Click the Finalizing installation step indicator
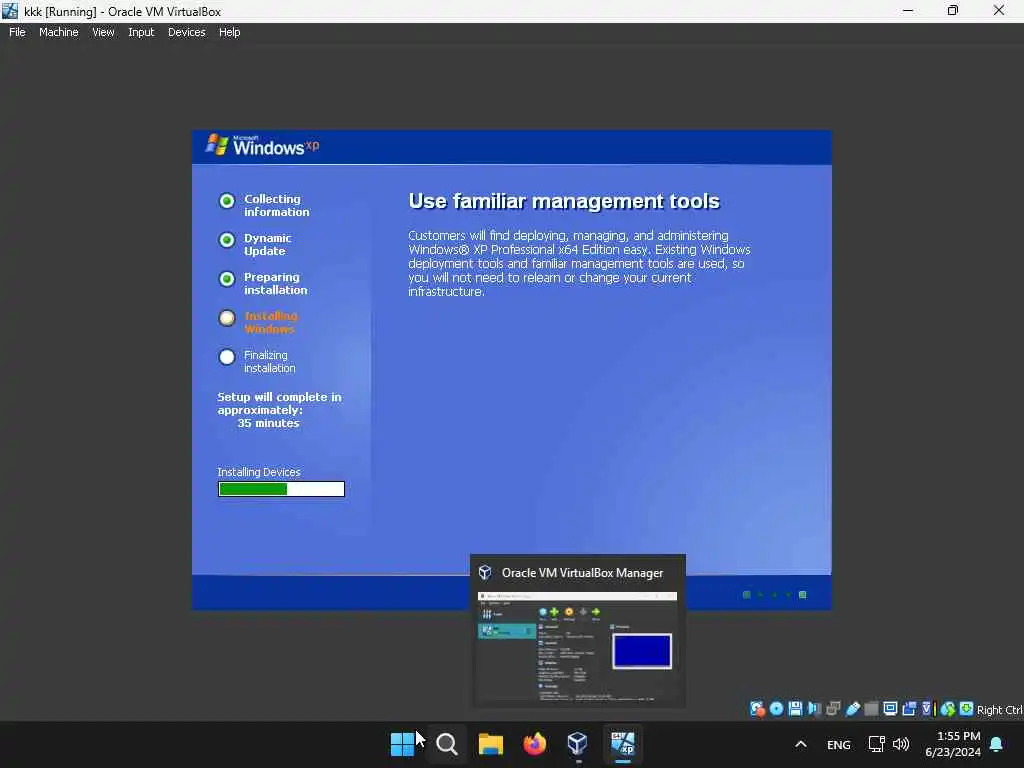 (x=227, y=357)
